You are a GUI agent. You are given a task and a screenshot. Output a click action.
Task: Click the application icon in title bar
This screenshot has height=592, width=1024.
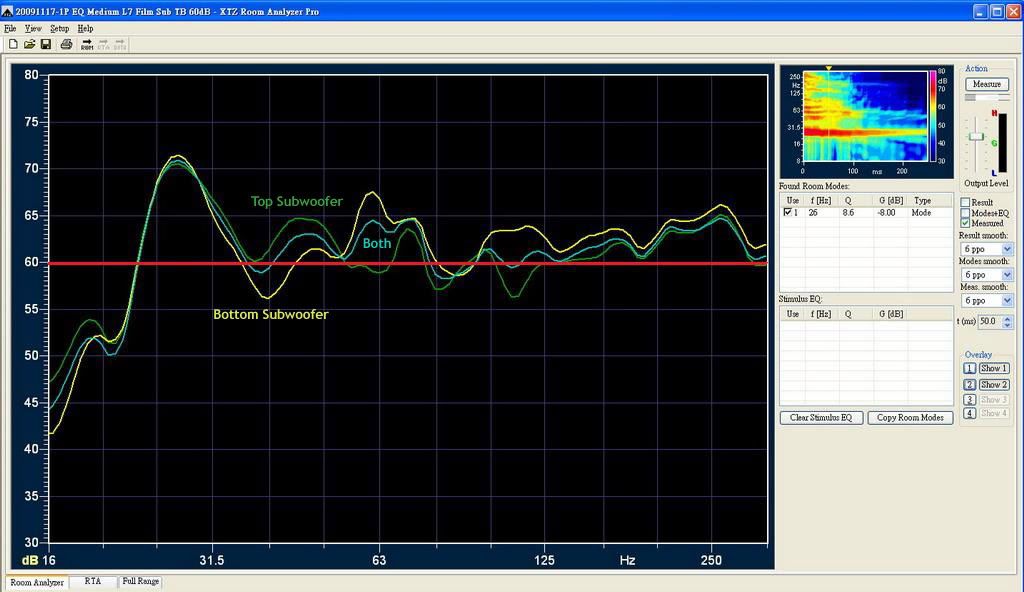tap(7, 11)
